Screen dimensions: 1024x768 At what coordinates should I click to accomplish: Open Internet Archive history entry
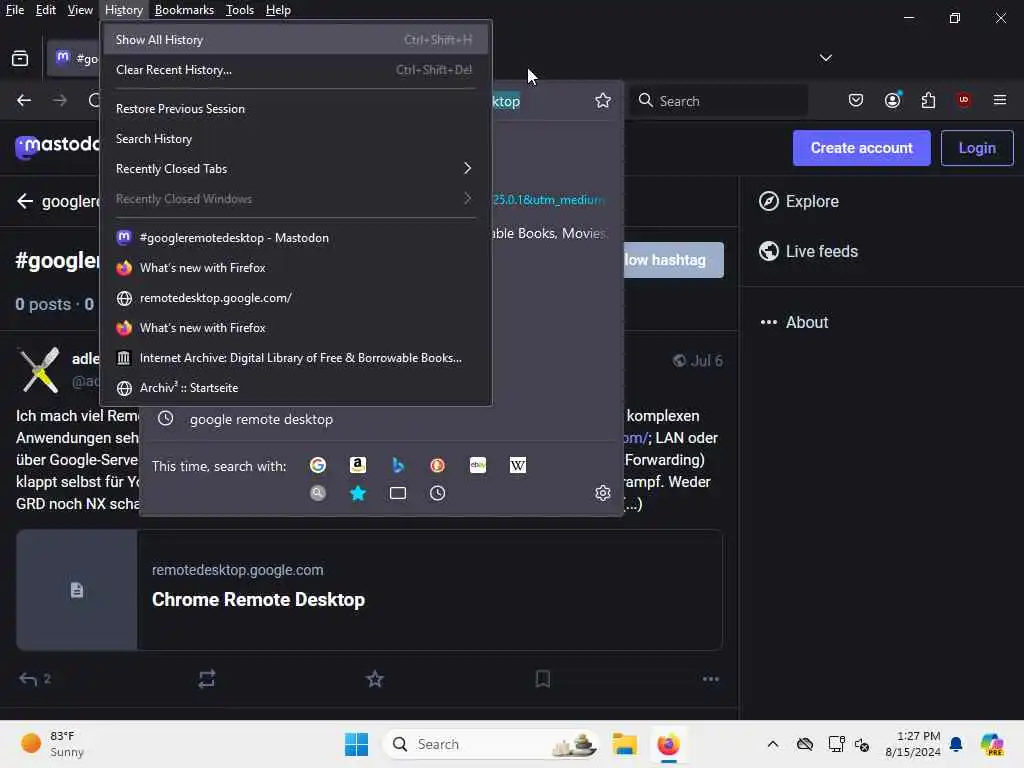(295, 358)
